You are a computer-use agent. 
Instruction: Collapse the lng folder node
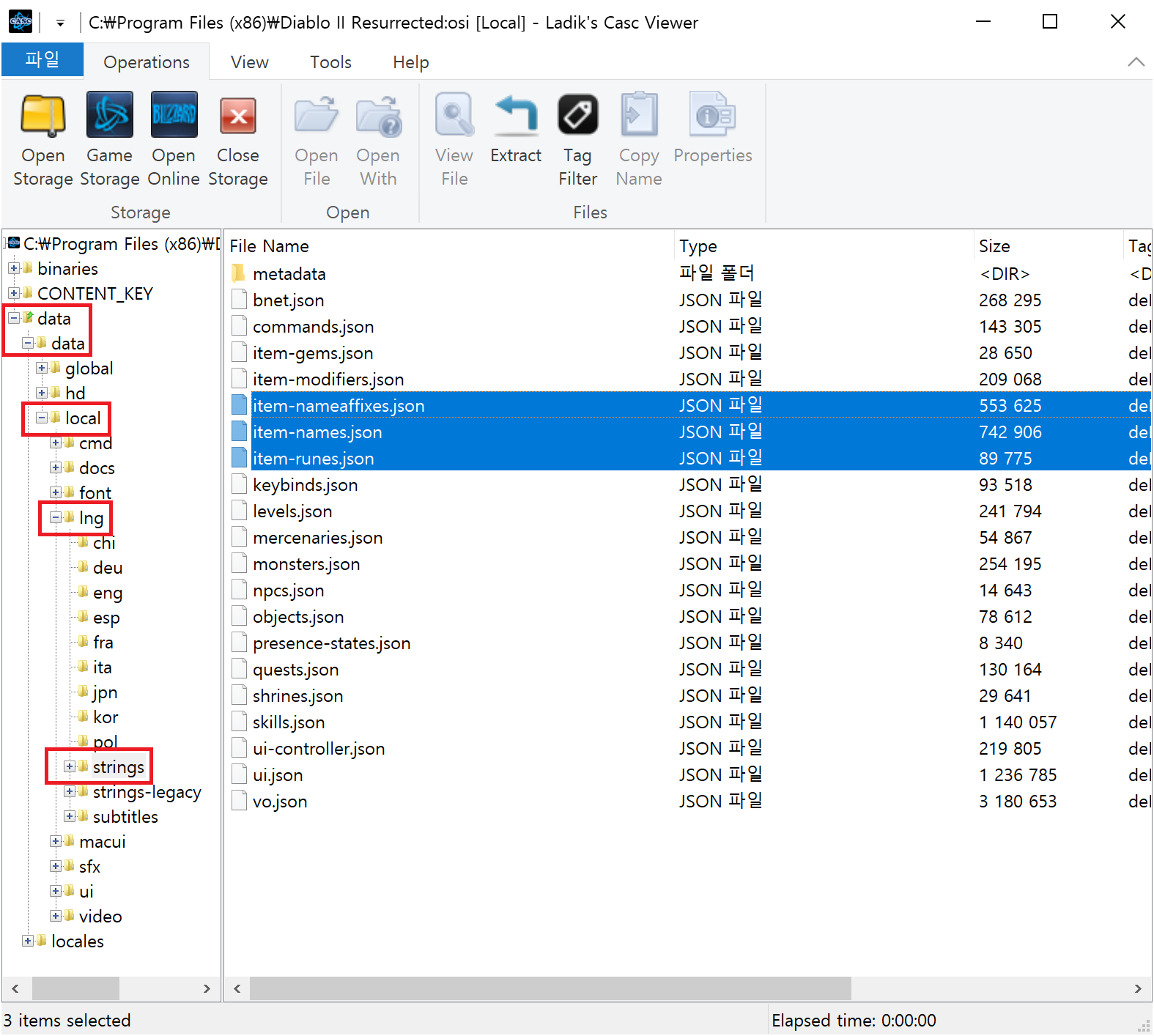56,517
